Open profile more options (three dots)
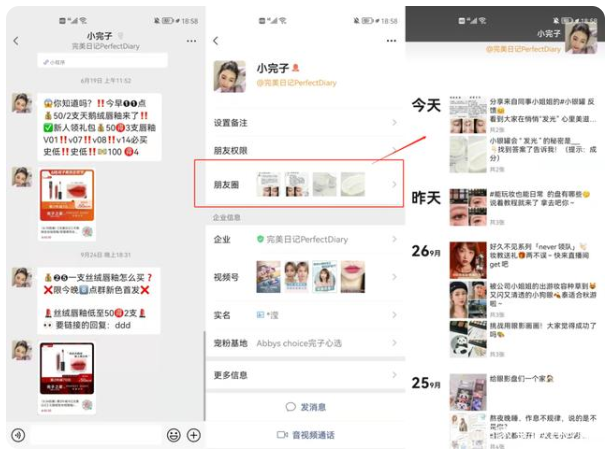Viewport: 612px width, 463px height. pos(391,41)
